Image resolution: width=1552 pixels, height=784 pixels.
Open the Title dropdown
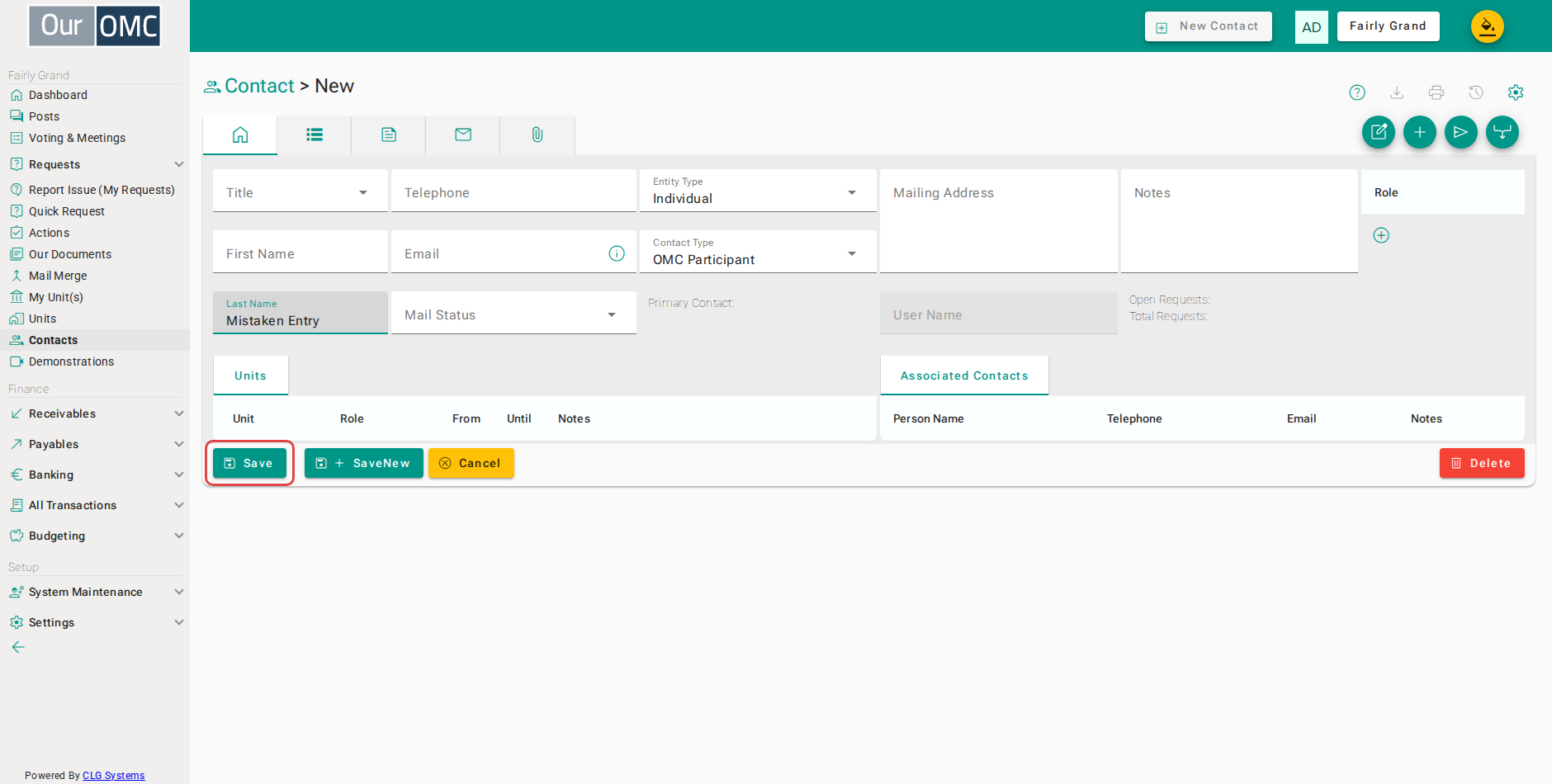point(300,191)
